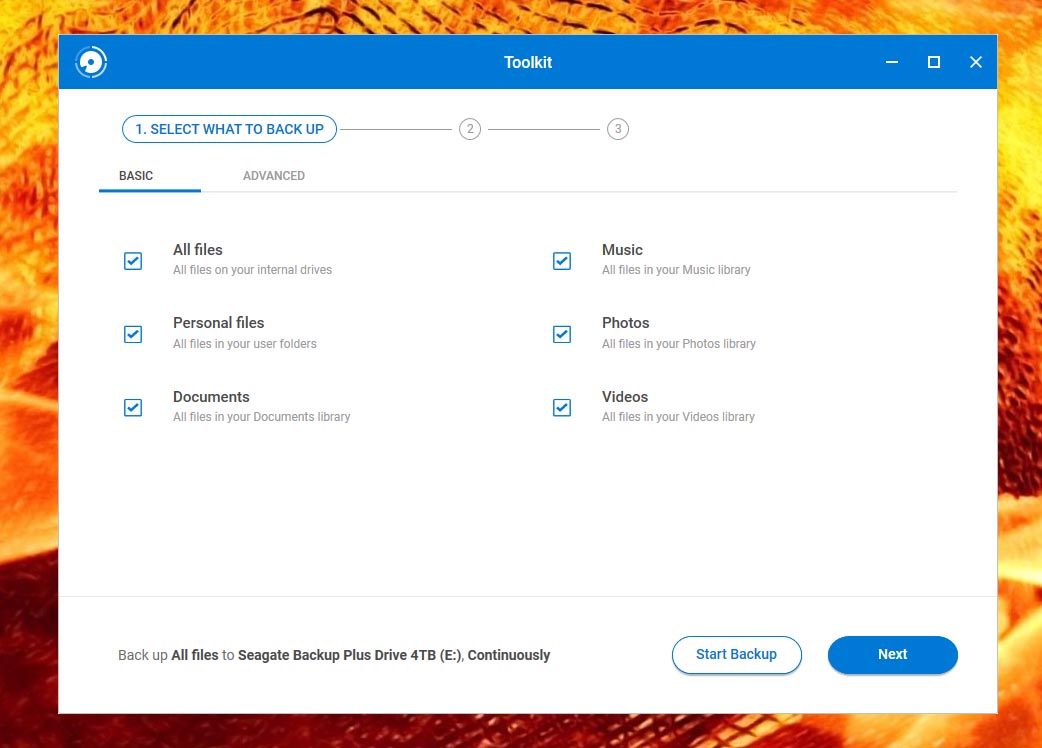Screen dimensions: 1042x748
Task: Click 'All files in your Videos library' description
Action: [678, 417]
